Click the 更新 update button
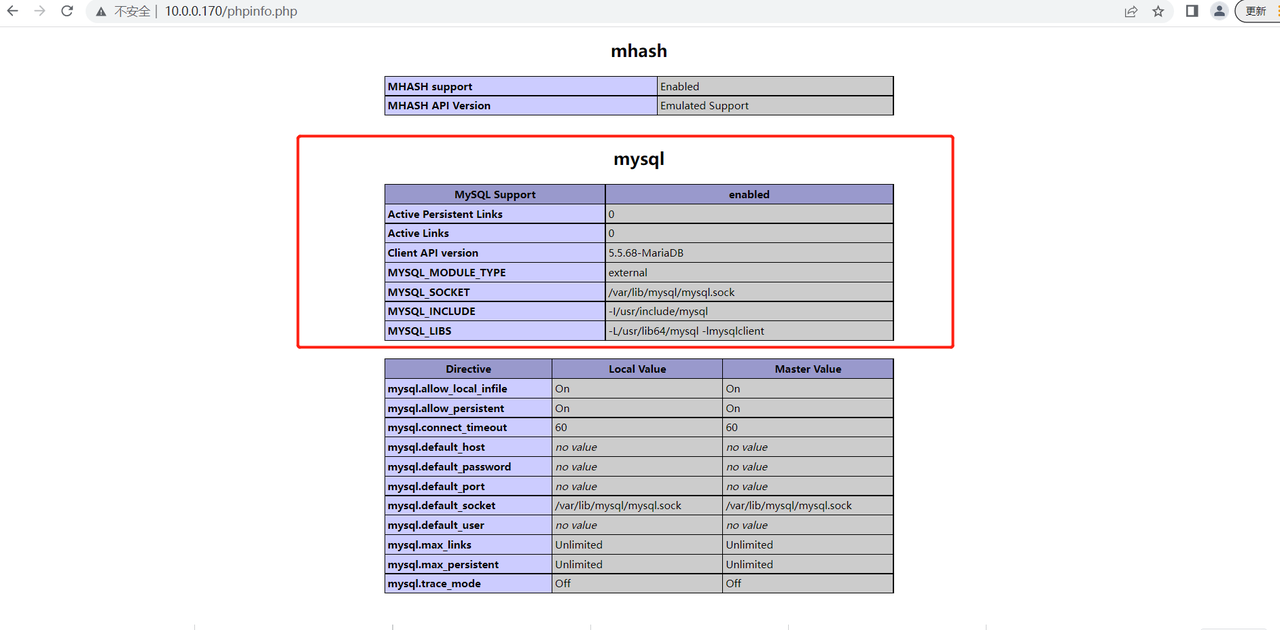 click(1257, 11)
